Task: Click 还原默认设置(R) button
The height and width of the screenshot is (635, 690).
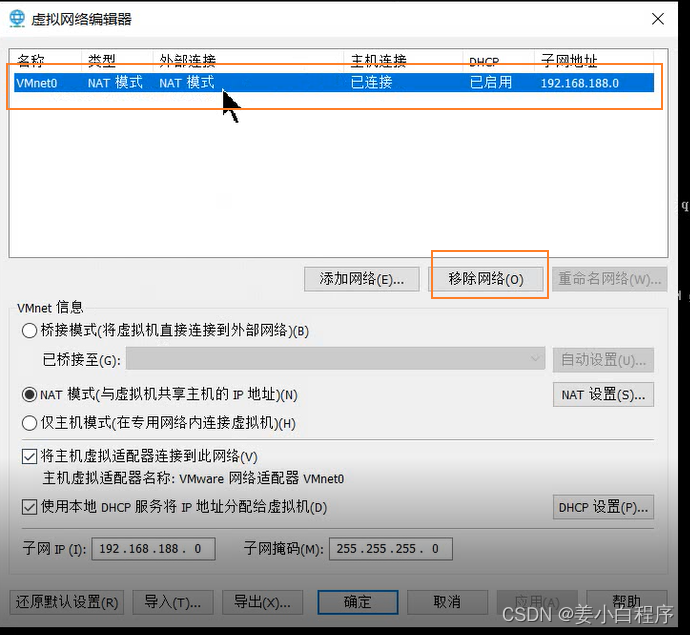Action: point(67,602)
